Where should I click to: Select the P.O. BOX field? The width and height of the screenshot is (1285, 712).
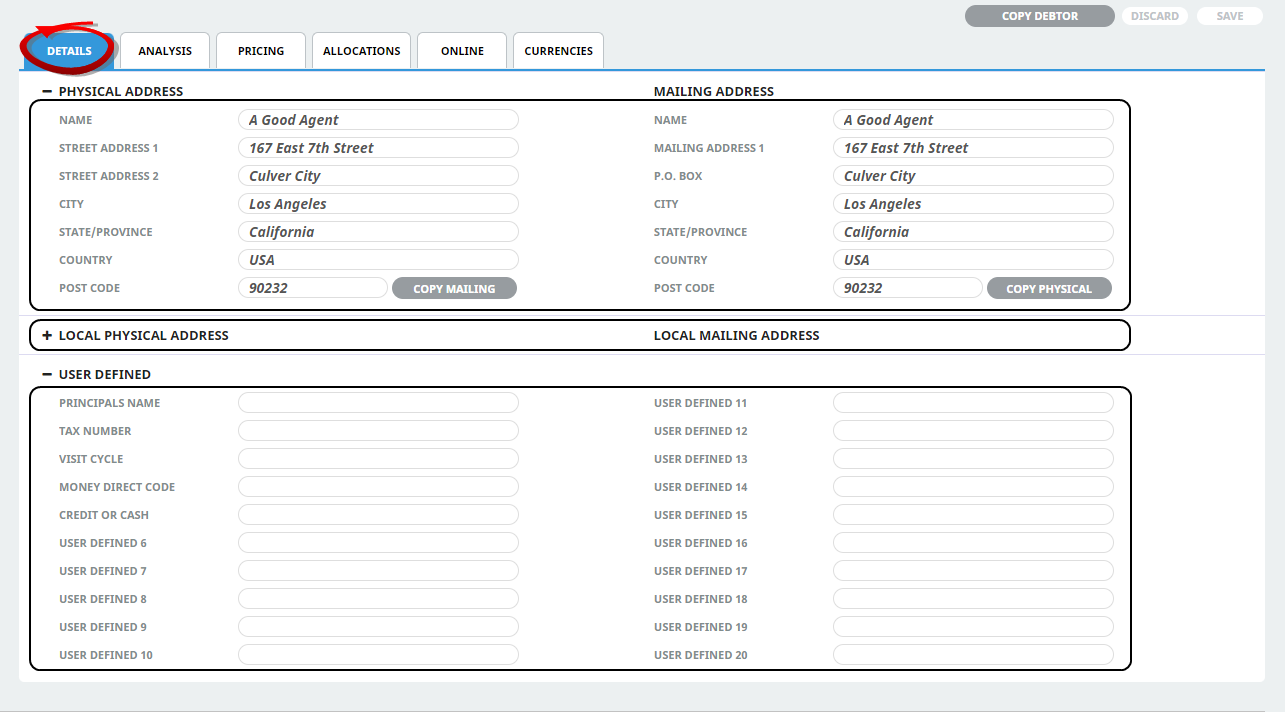coord(973,175)
